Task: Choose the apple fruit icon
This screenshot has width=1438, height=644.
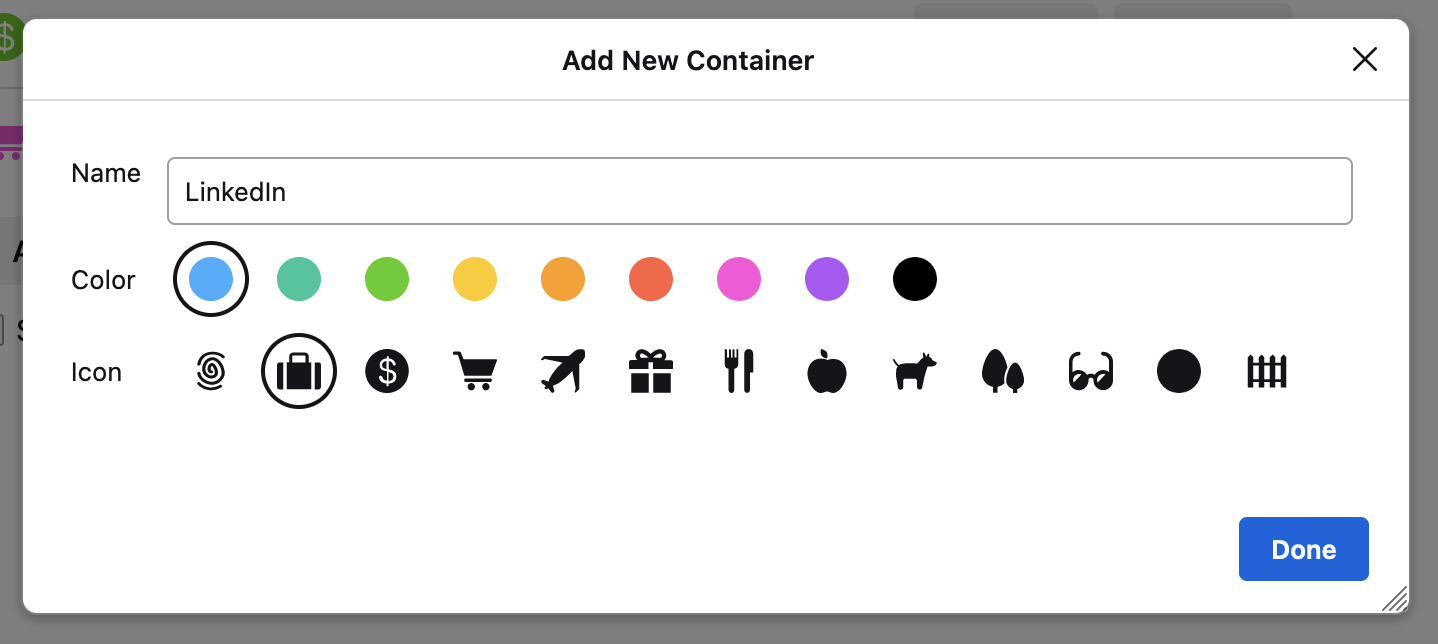Action: [x=827, y=372]
